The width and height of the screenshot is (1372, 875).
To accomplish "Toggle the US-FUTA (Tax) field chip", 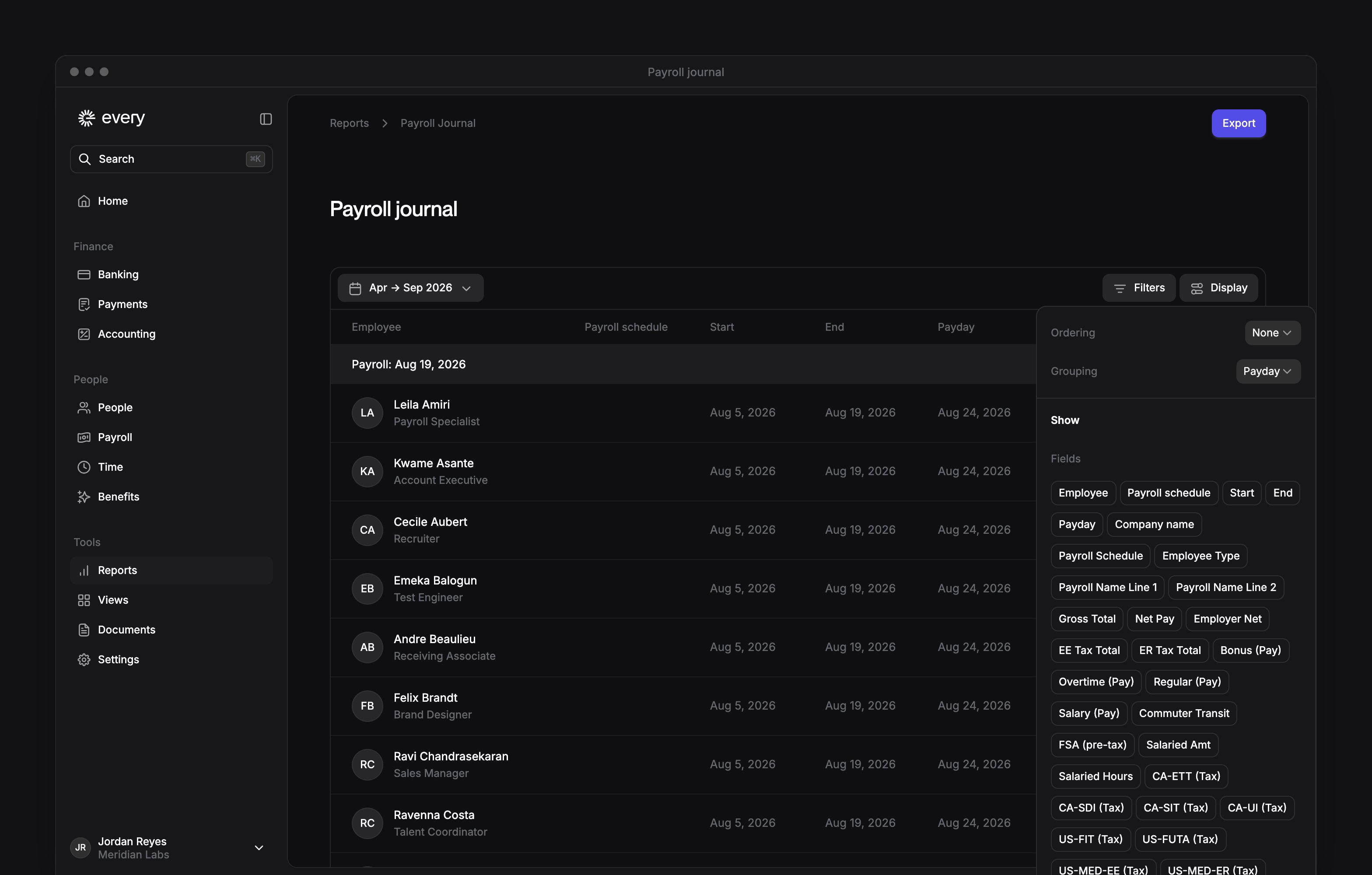I will pos(1180,839).
